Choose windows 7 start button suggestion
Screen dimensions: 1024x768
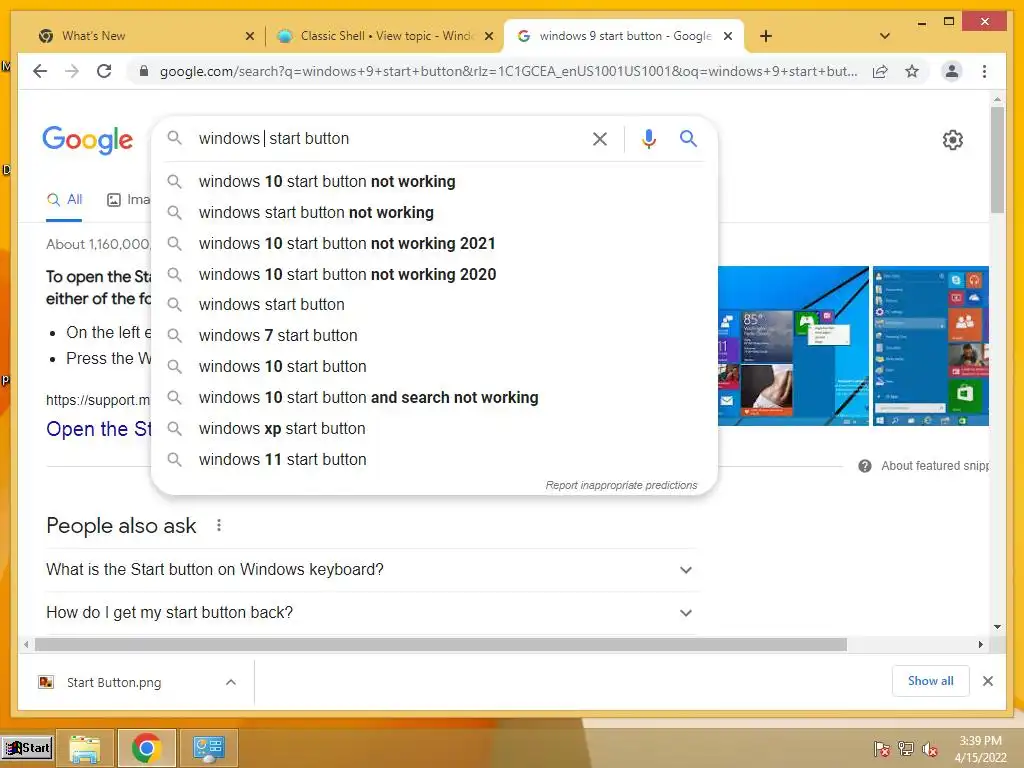pos(434,336)
